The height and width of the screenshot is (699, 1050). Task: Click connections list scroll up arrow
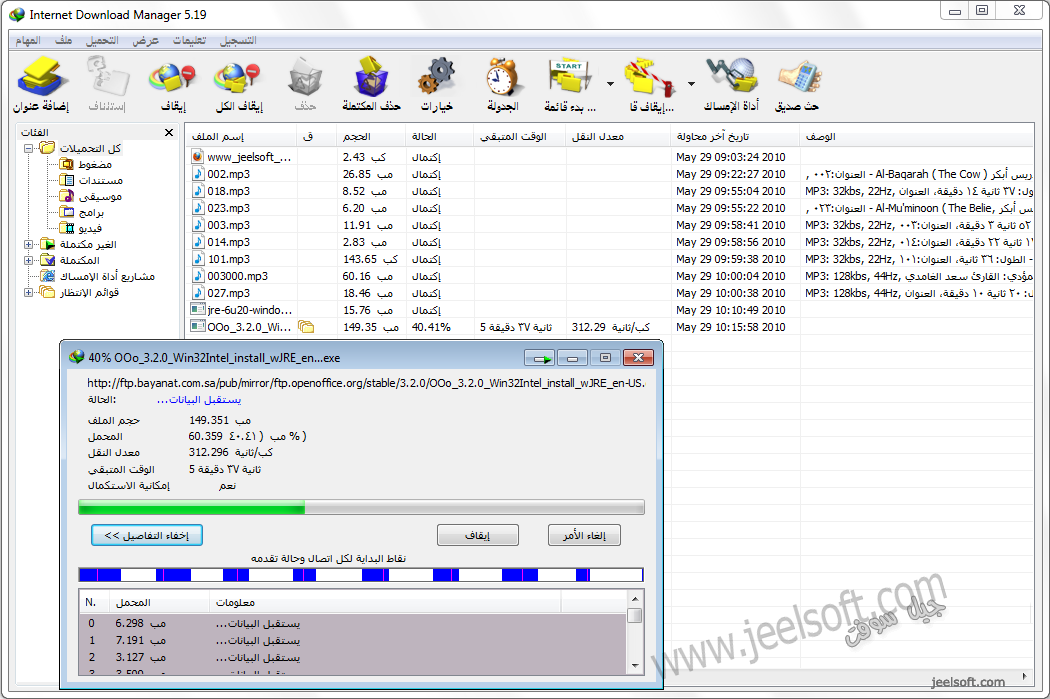pyautogui.click(x=635, y=598)
